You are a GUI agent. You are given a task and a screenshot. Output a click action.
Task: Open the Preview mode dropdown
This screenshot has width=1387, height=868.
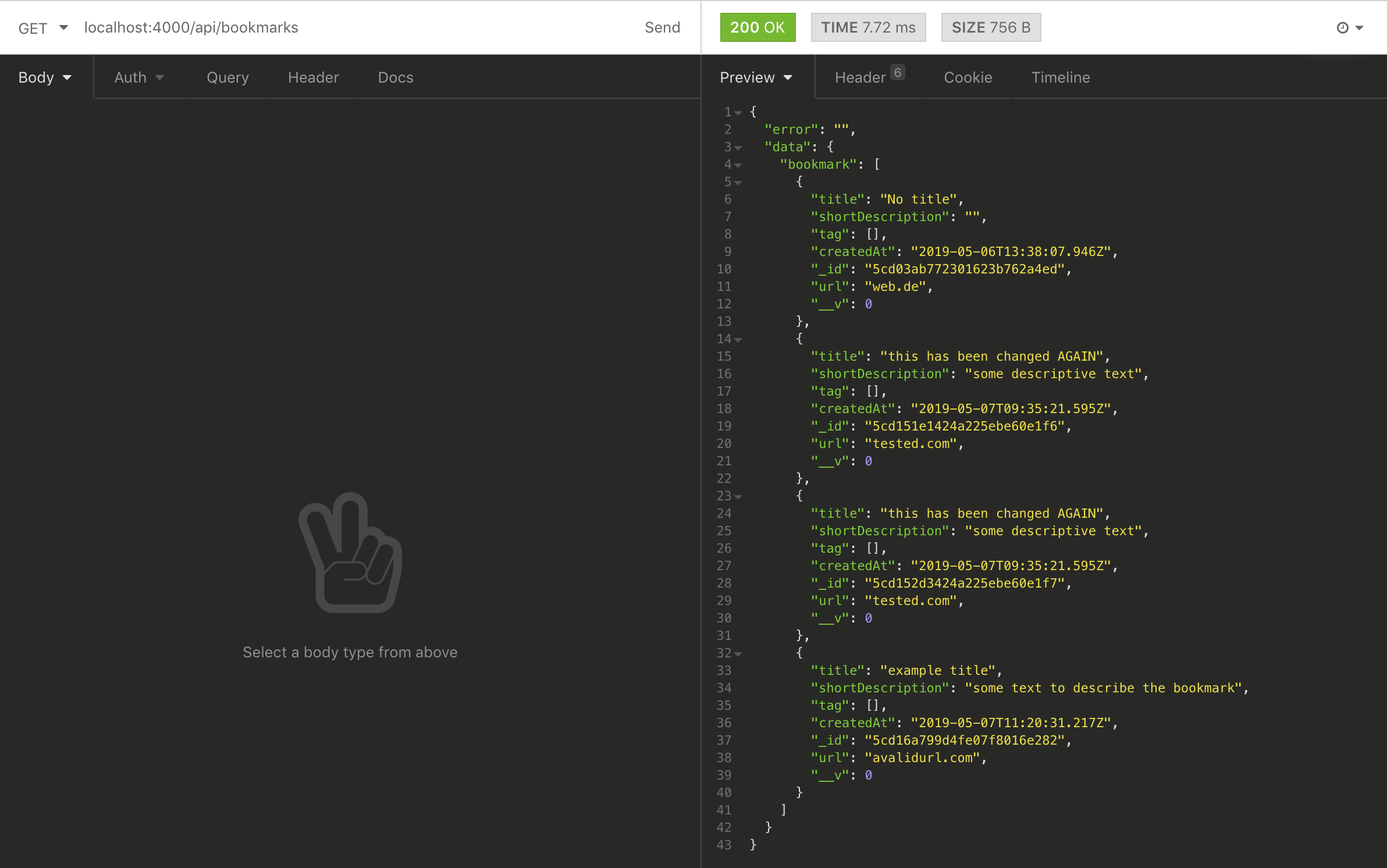coord(756,77)
